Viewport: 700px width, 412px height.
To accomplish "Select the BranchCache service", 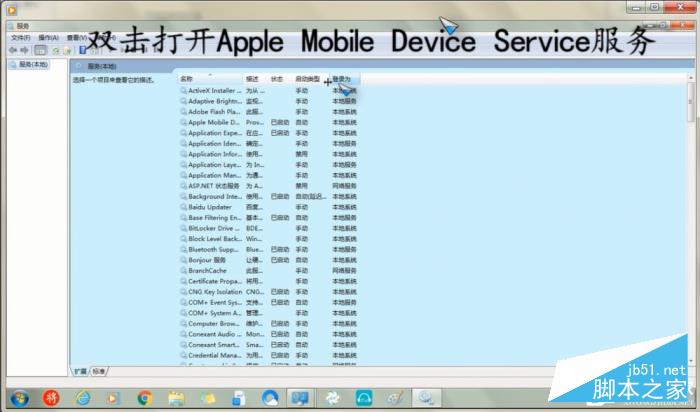I will click(268, 271).
